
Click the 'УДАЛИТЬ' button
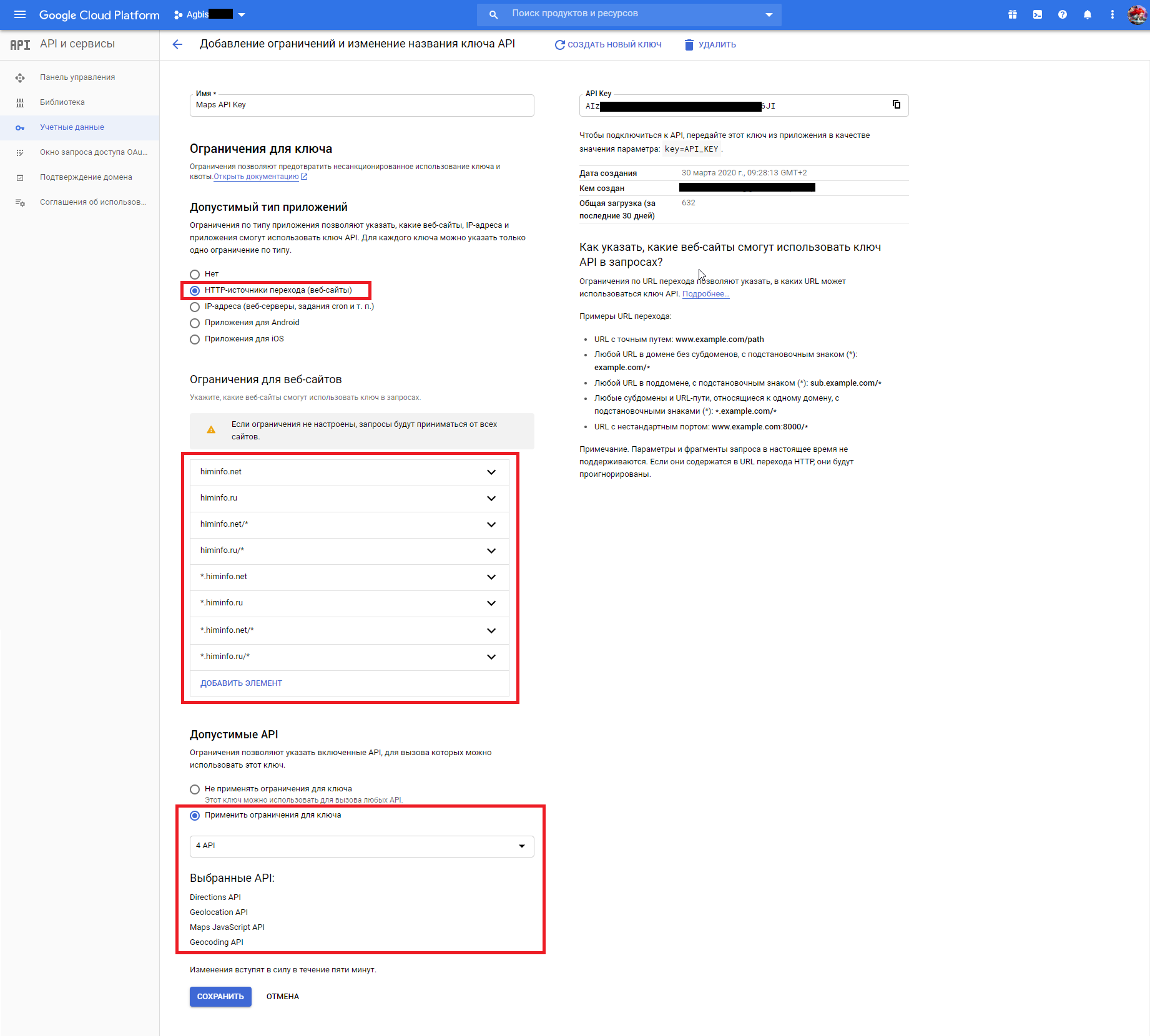[710, 44]
